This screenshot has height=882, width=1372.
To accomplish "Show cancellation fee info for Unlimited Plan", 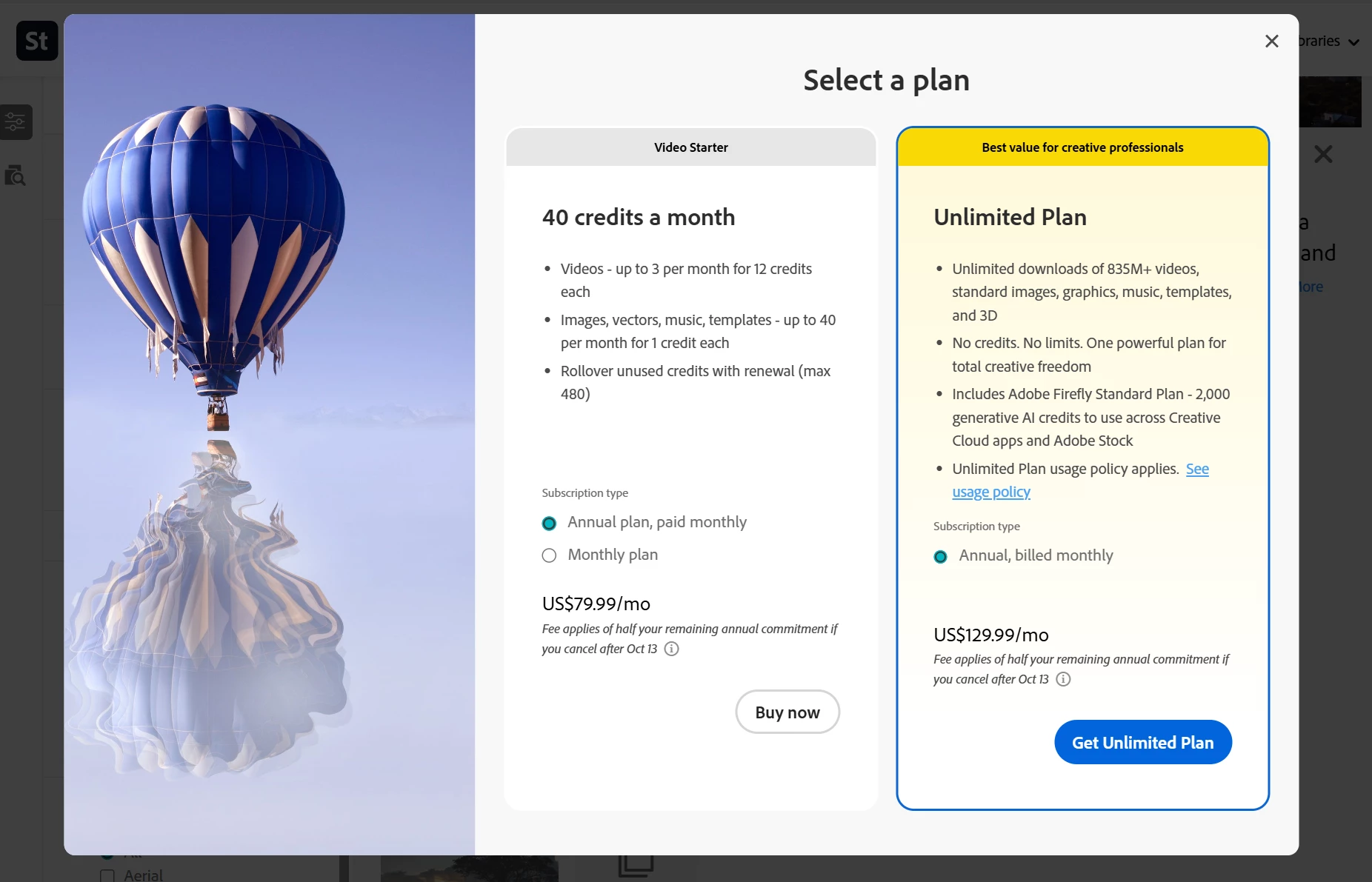I will pos(1063,679).
